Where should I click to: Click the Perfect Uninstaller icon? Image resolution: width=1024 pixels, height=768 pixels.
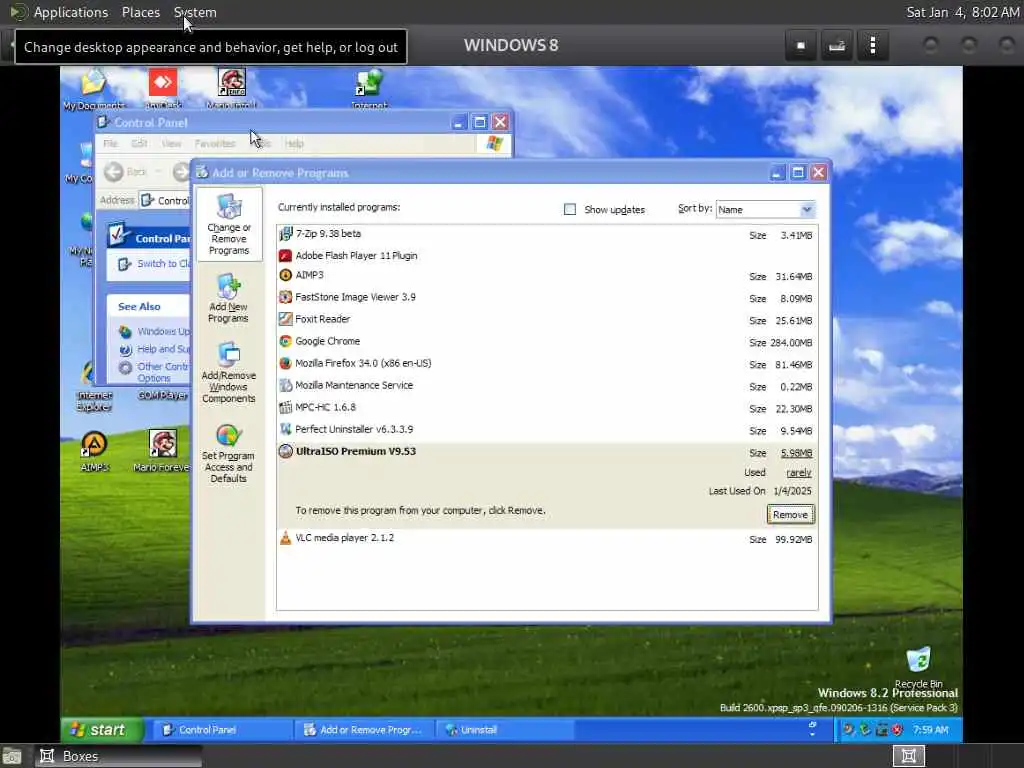pos(285,429)
